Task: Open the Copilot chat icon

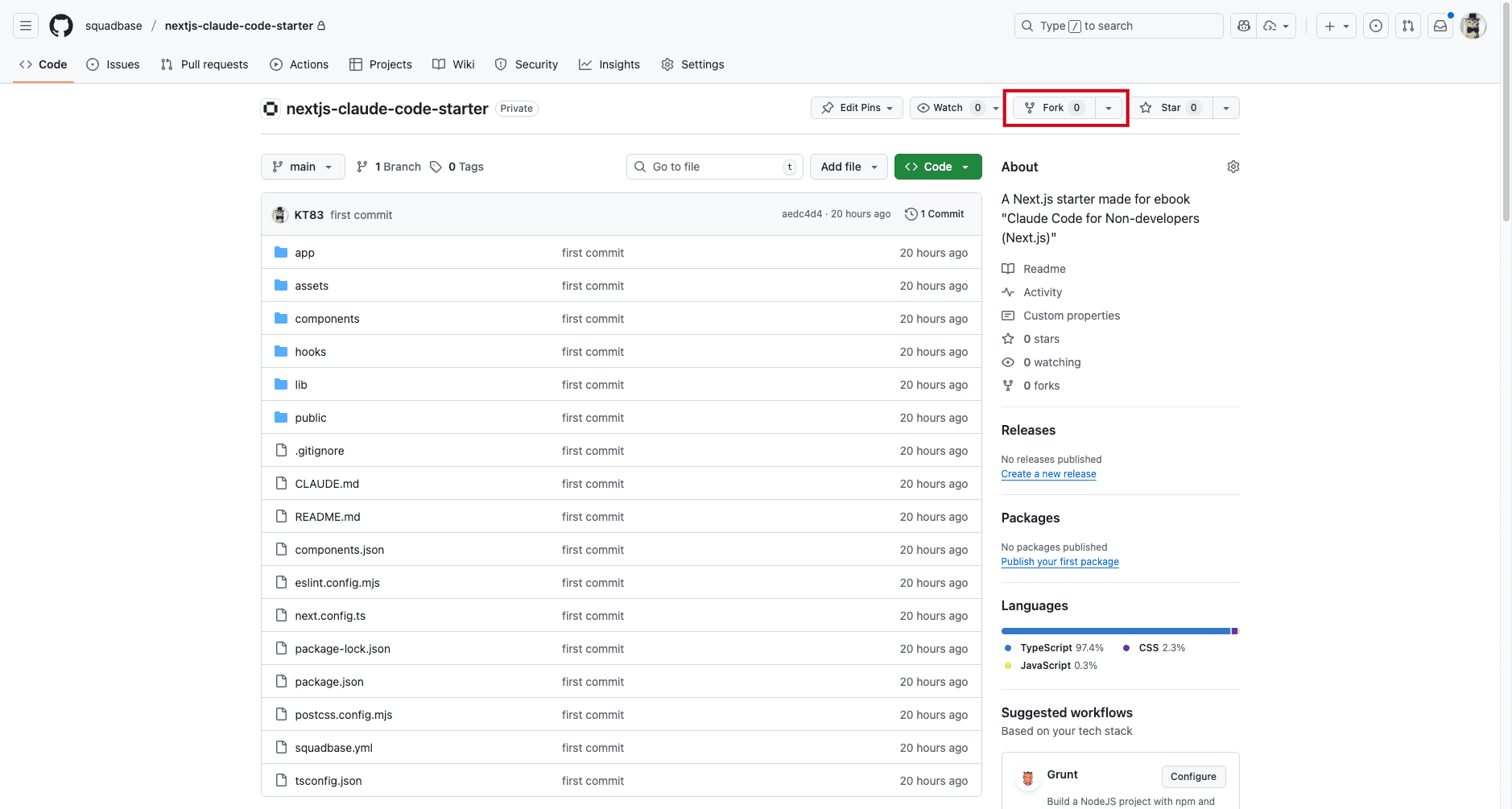Action: pos(1244,26)
